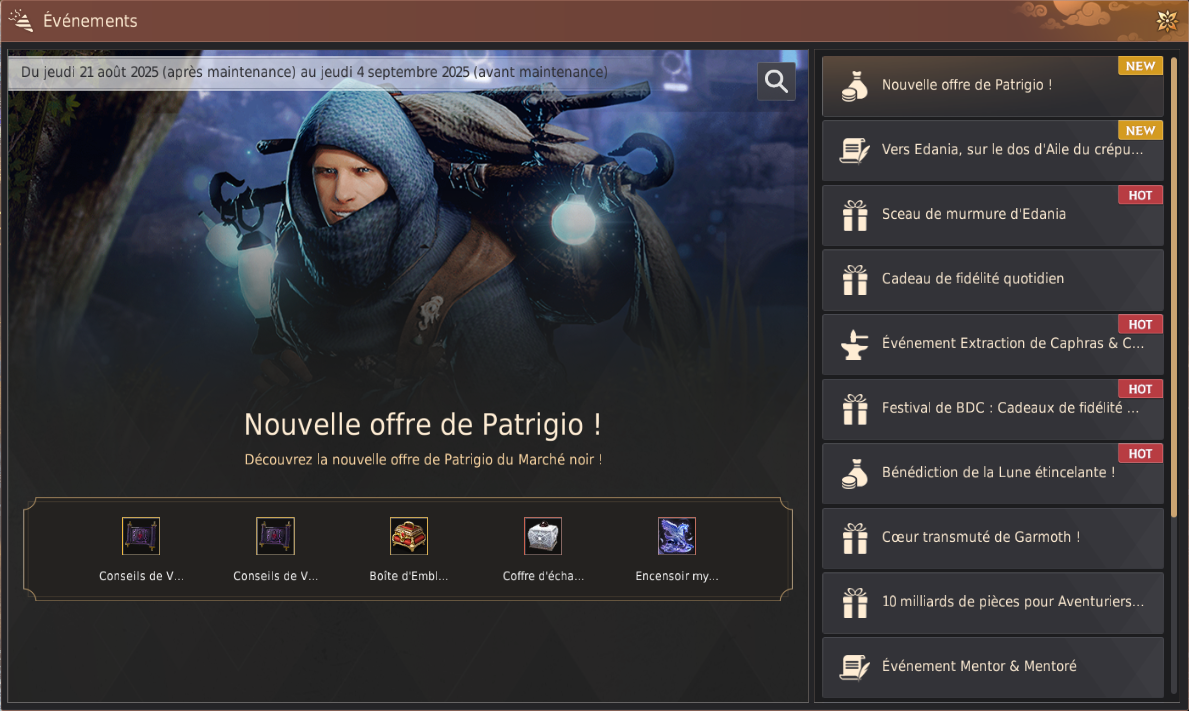Click scroll icon beside Événement Mentor & Mentoré
The image size is (1189, 711).
[x=855, y=667]
